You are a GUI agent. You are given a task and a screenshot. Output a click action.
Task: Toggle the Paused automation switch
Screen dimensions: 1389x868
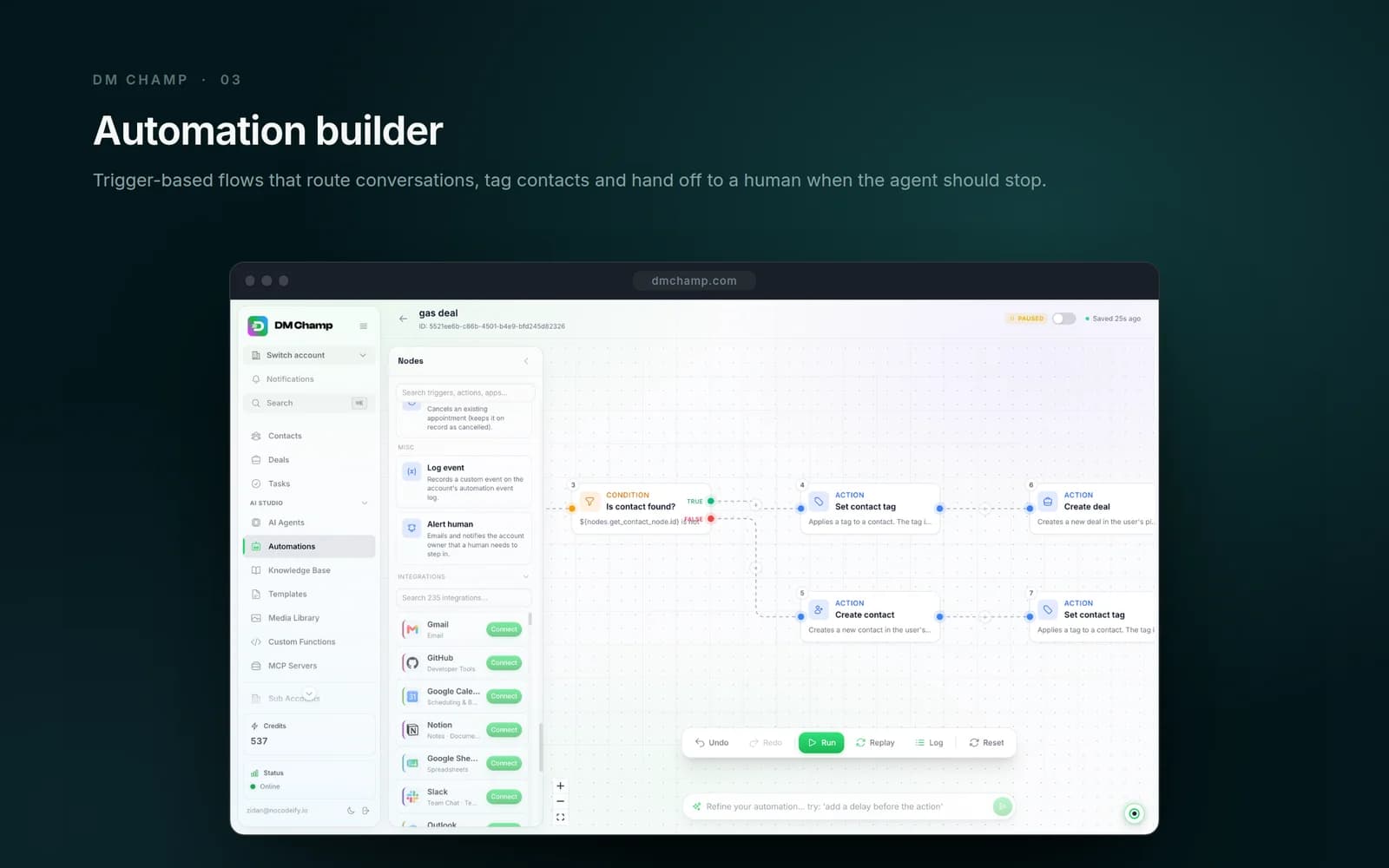[x=1063, y=319]
